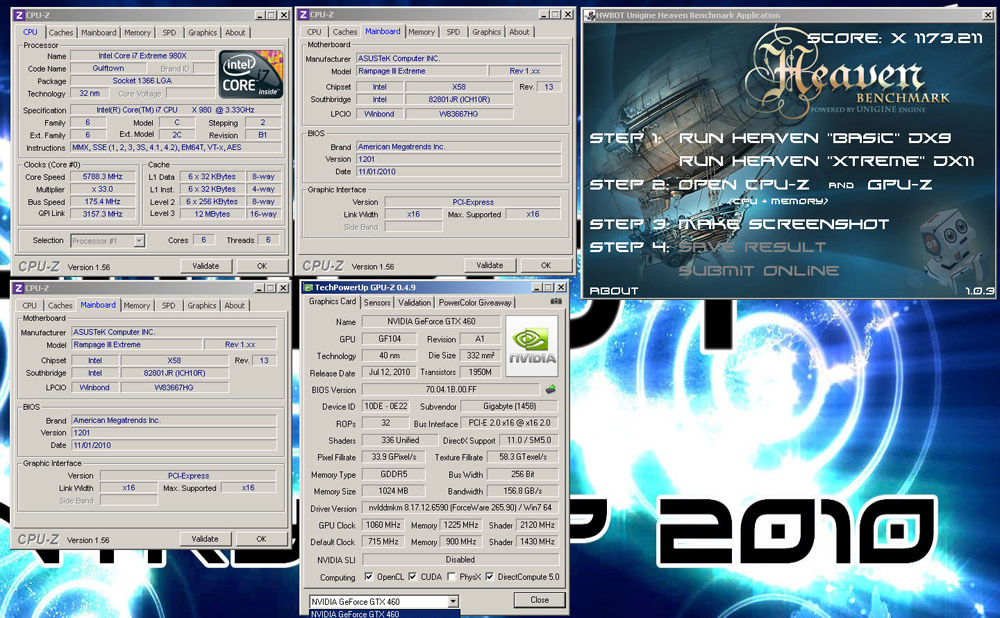
Task: Click Make Screenshot in Heaven window
Action: (783, 224)
